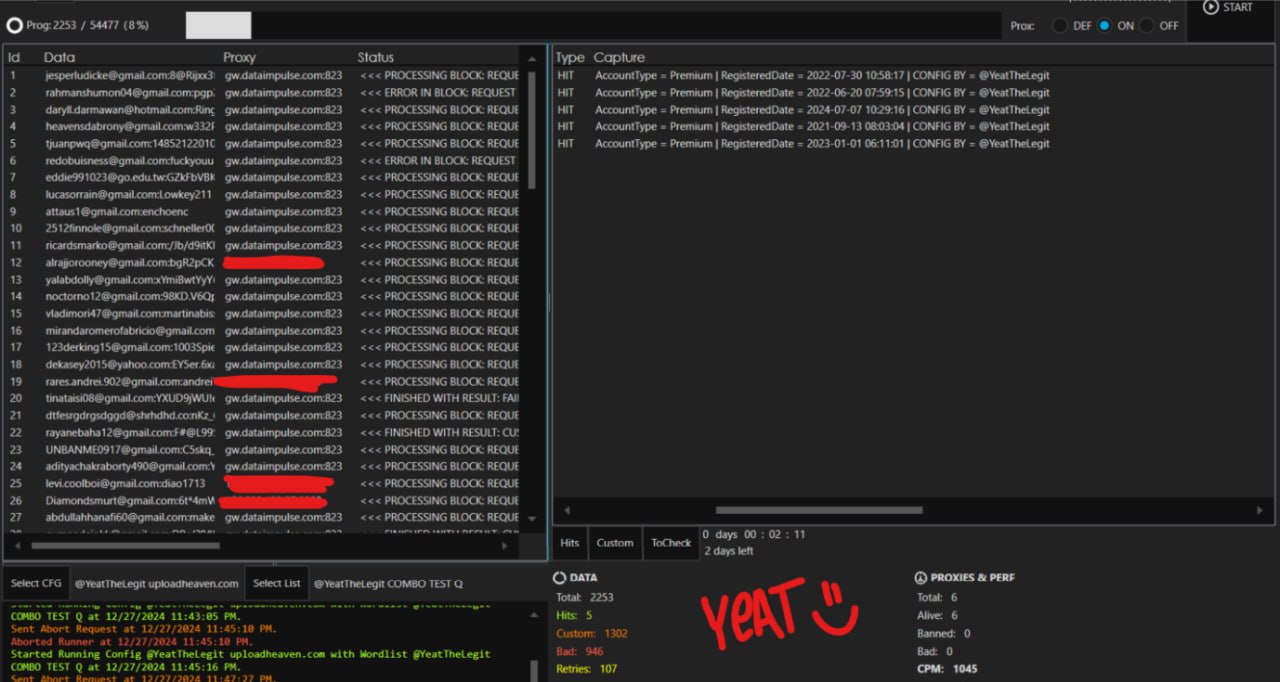Click the Select List button
Viewport: 1280px width, 682px height.
point(277,583)
